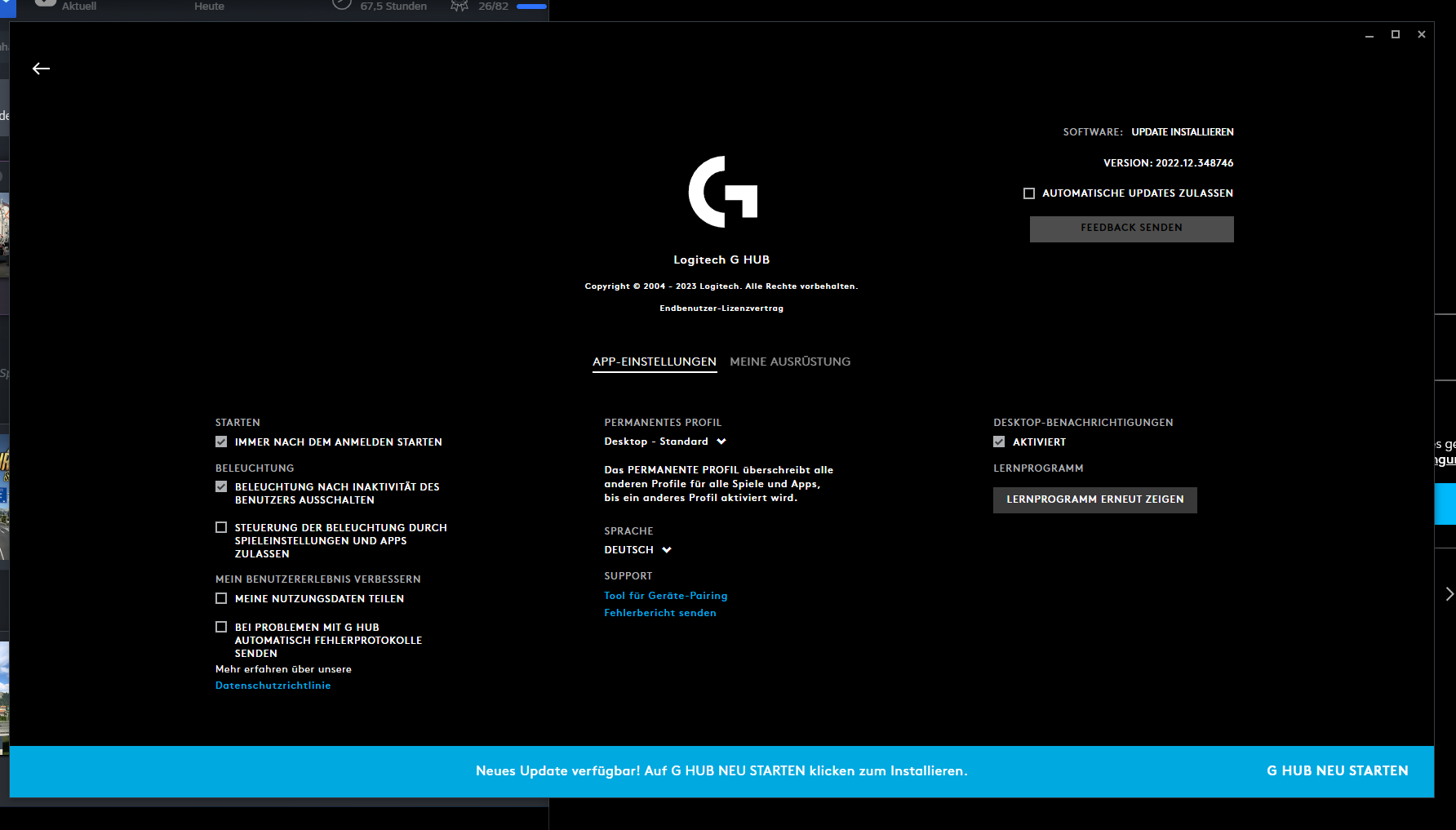Switch to App-Einstellungen tab
Viewport: 1456px width, 830px height.
[x=655, y=362]
